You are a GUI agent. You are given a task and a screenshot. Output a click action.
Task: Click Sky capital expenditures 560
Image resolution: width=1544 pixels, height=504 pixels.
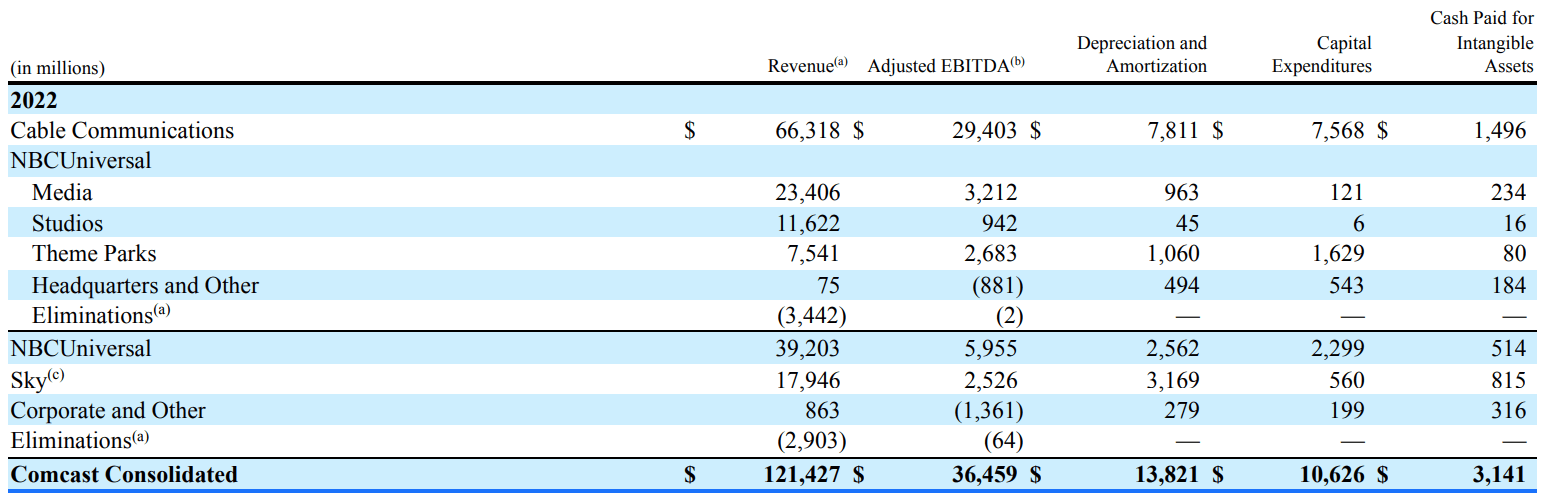(x=1346, y=380)
